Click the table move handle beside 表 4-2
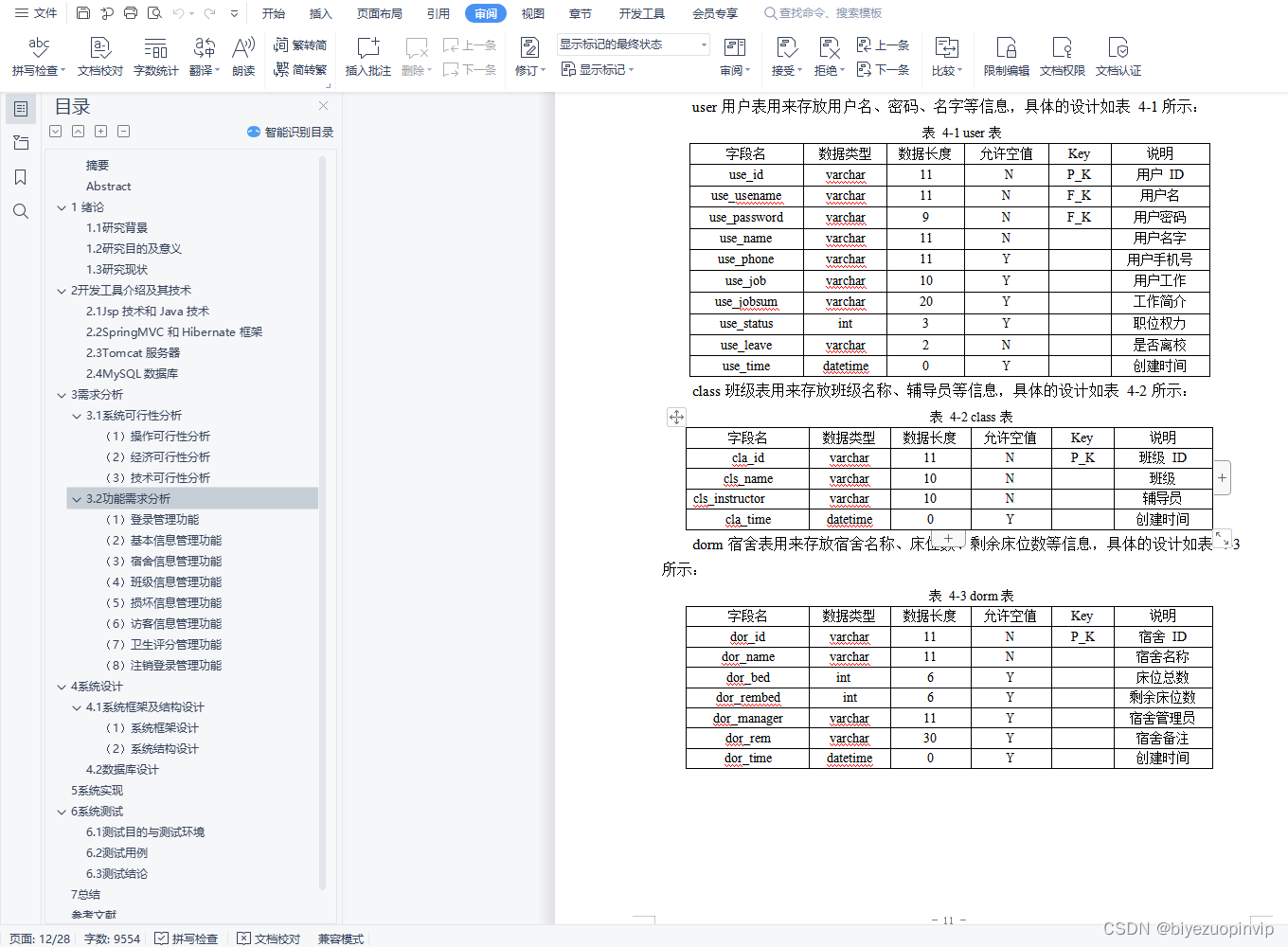Image resolution: width=1288 pixels, height=947 pixels. [x=676, y=417]
